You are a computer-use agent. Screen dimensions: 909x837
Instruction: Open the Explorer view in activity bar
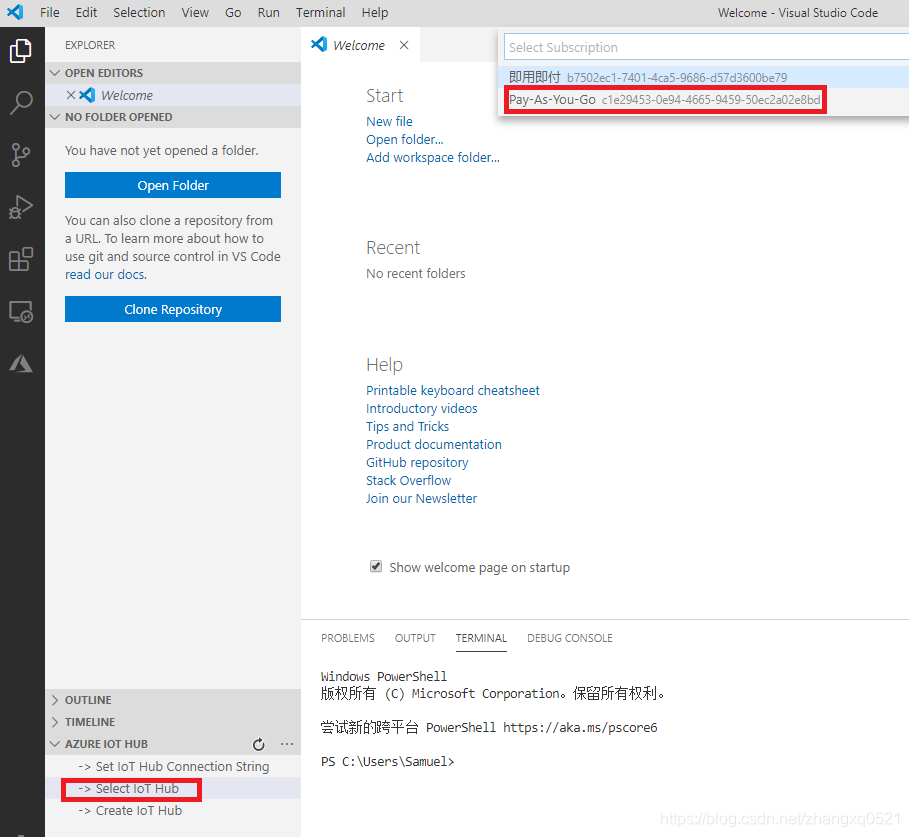click(21, 51)
